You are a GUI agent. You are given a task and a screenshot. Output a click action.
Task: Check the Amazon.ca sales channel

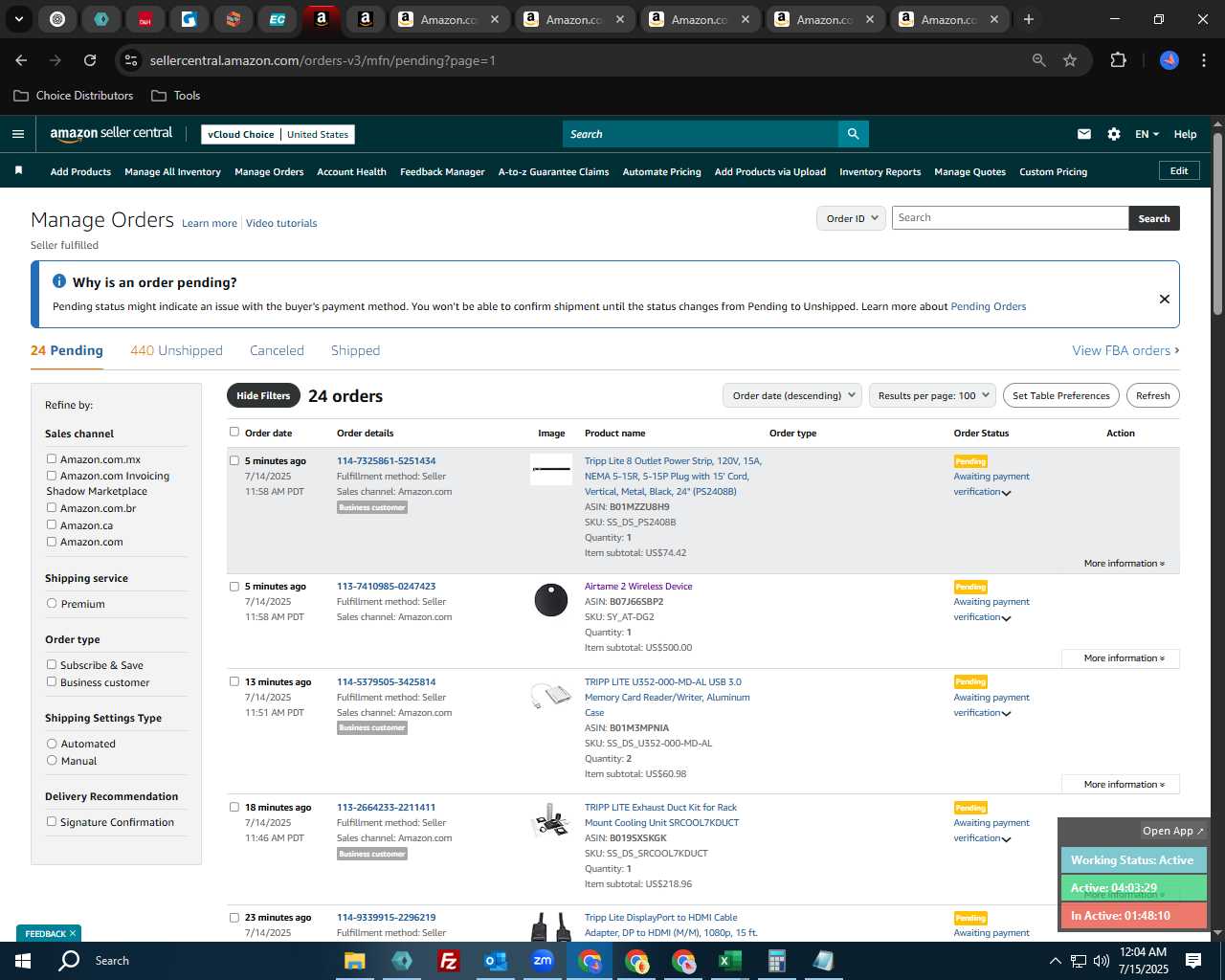pos(52,525)
